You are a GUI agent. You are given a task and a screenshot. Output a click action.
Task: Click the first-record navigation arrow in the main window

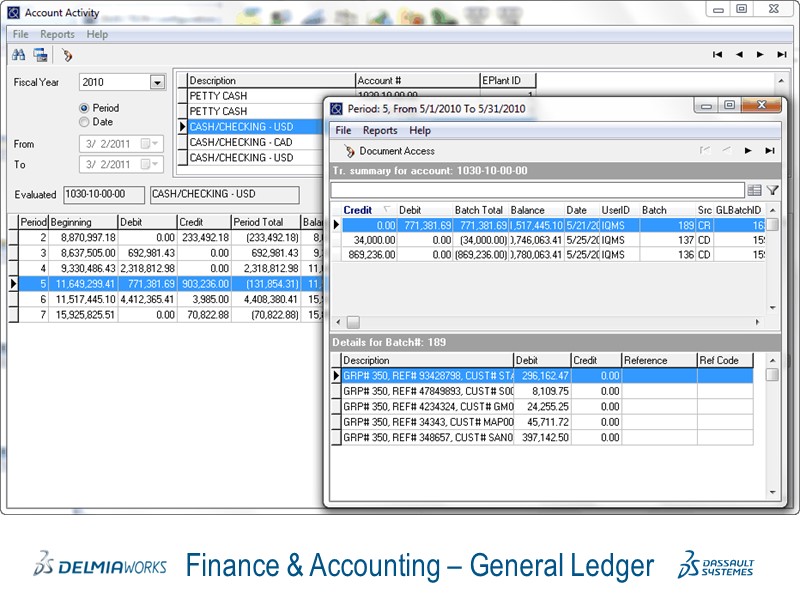coord(716,55)
